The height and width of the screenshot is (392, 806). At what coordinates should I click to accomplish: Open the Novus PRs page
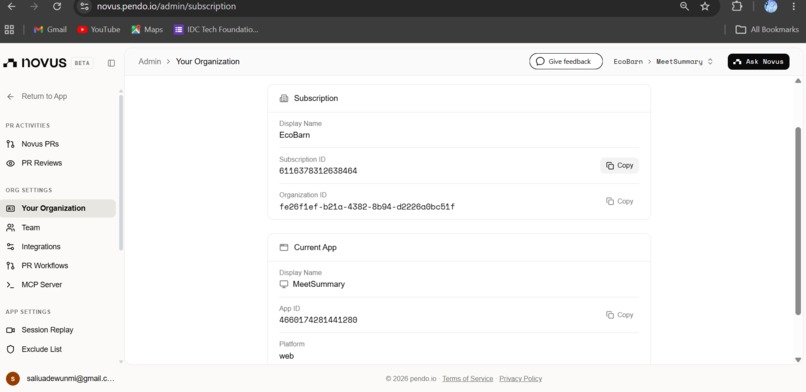[x=40, y=144]
